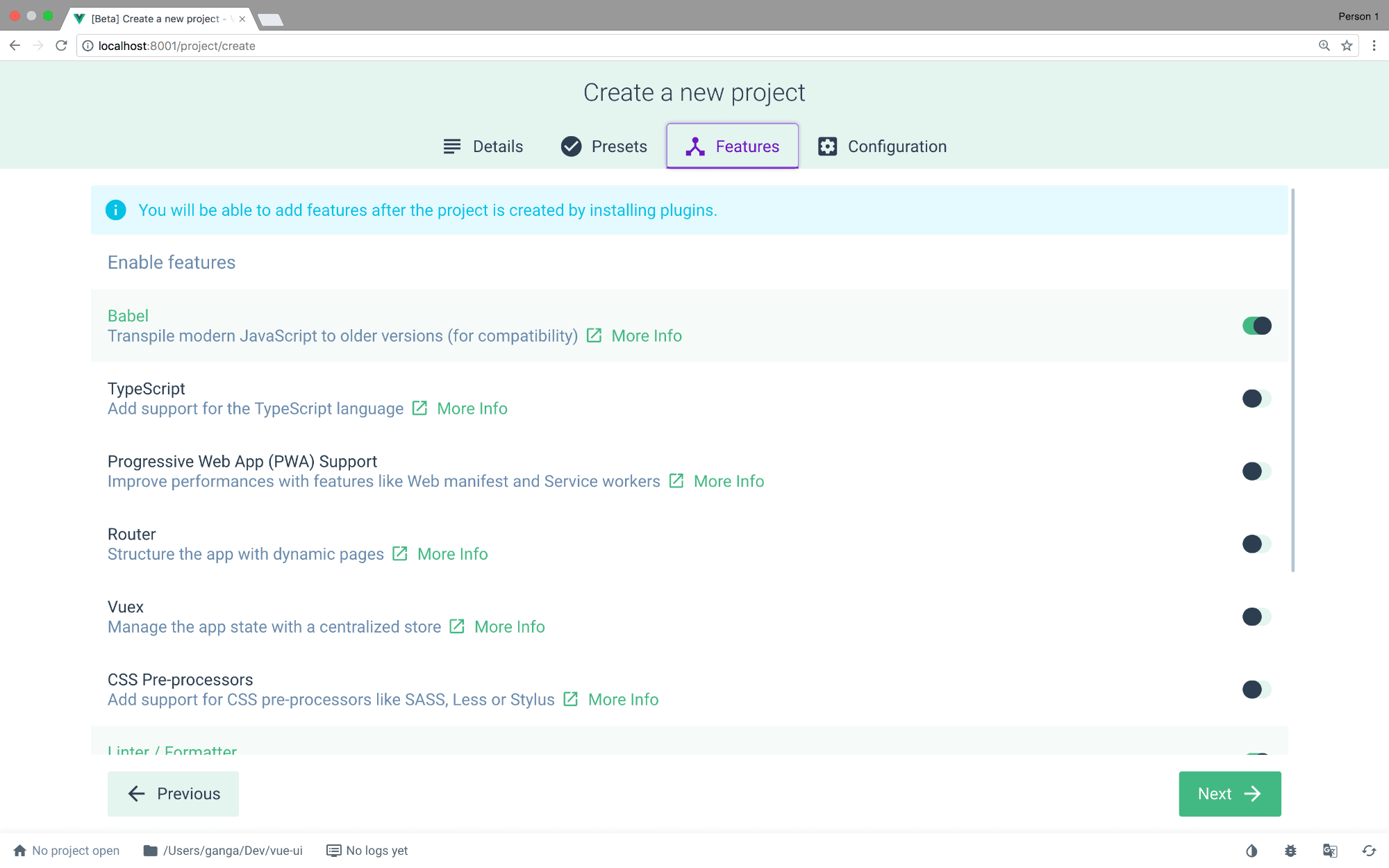Viewport: 1389px width, 868px height.
Task: Turn on the Router feature switch
Action: 1256,544
